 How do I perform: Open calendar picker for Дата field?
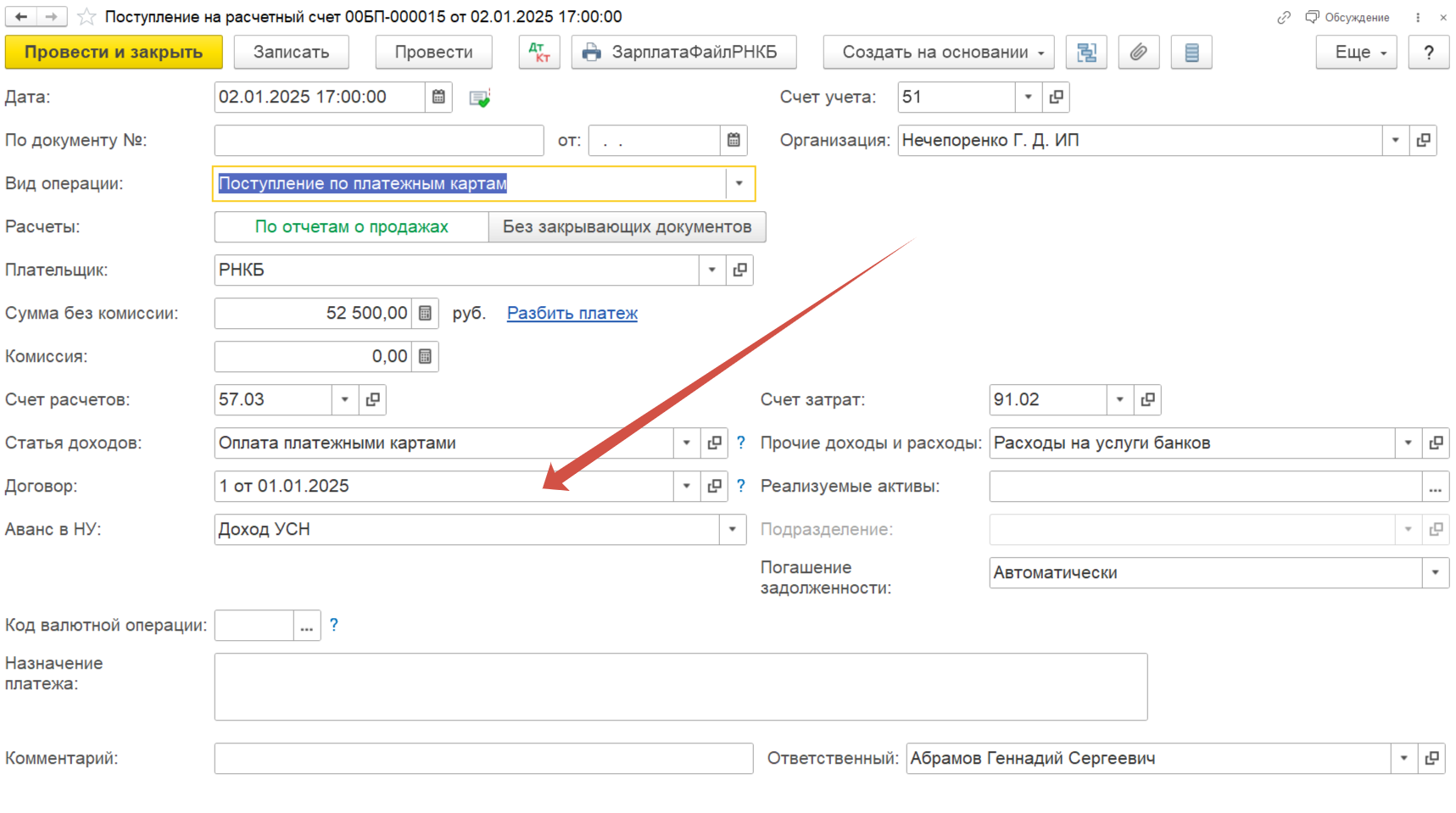click(438, 97)
